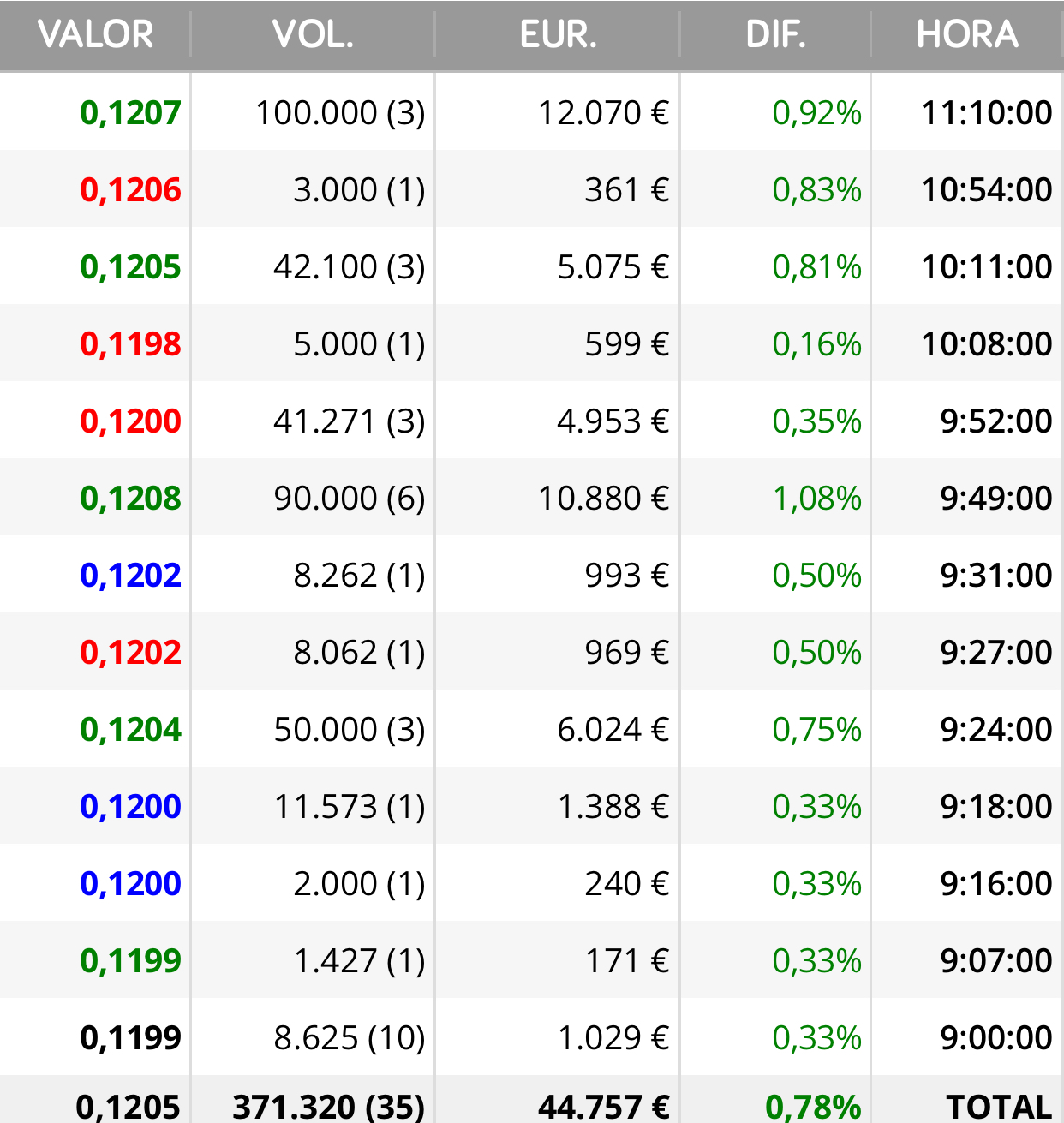Image resolution: width=1064 pixels, height=1123 pixels.
Task: Select difference 1,08%
Action: [x=816, y=499]
